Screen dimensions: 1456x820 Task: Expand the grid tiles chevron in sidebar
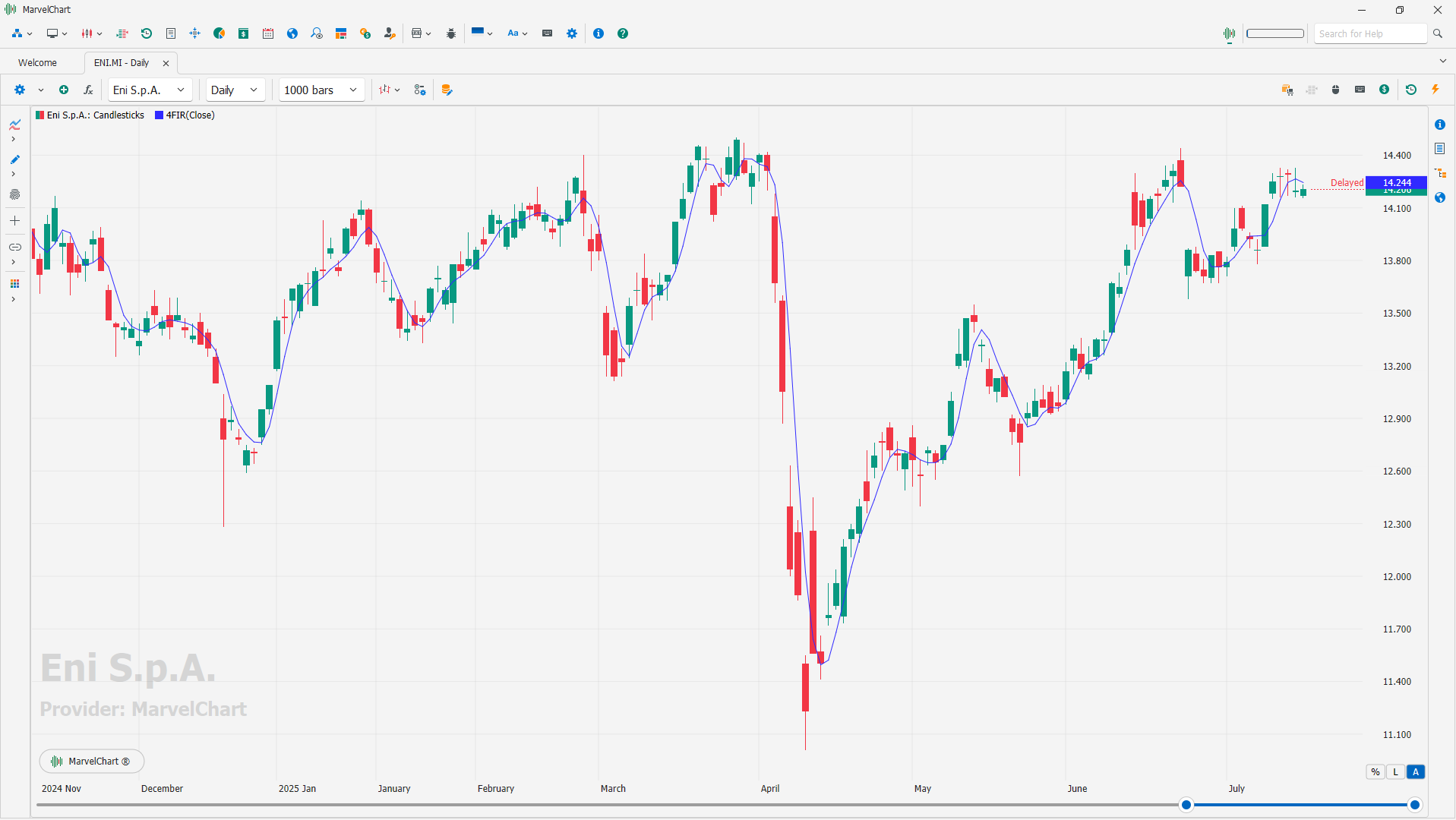[13, 299]
